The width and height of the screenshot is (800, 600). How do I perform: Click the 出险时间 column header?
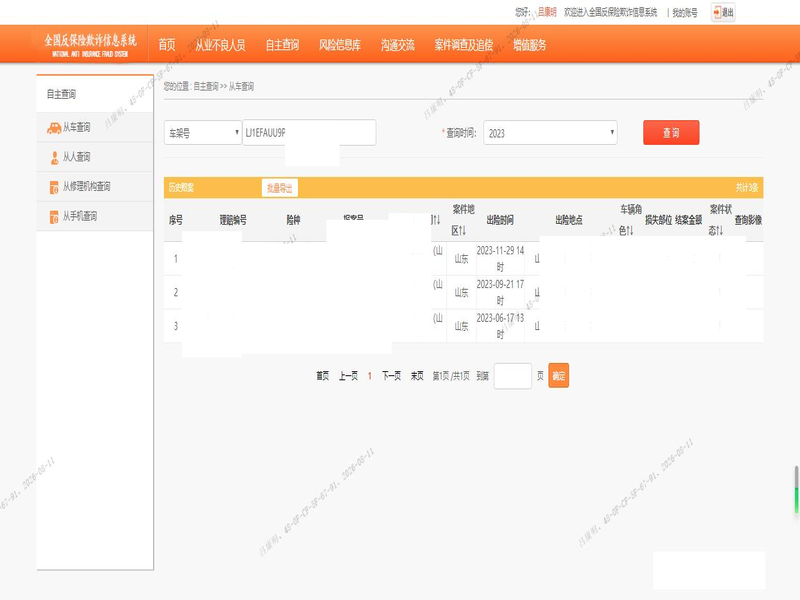pyautogui.click(x=500, y=220)
